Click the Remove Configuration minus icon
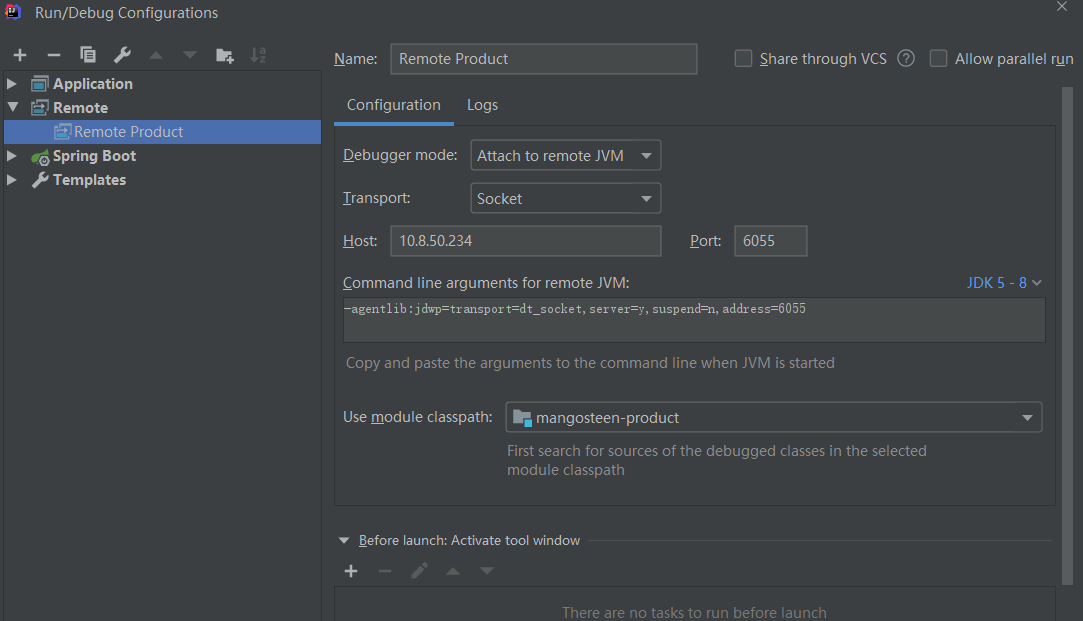 coord(54,56)
